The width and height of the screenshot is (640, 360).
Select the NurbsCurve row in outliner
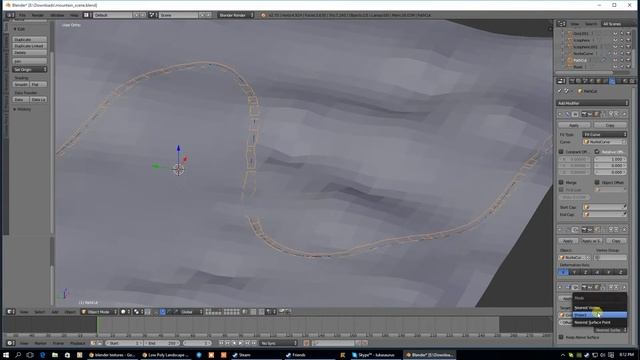(583, 53)
